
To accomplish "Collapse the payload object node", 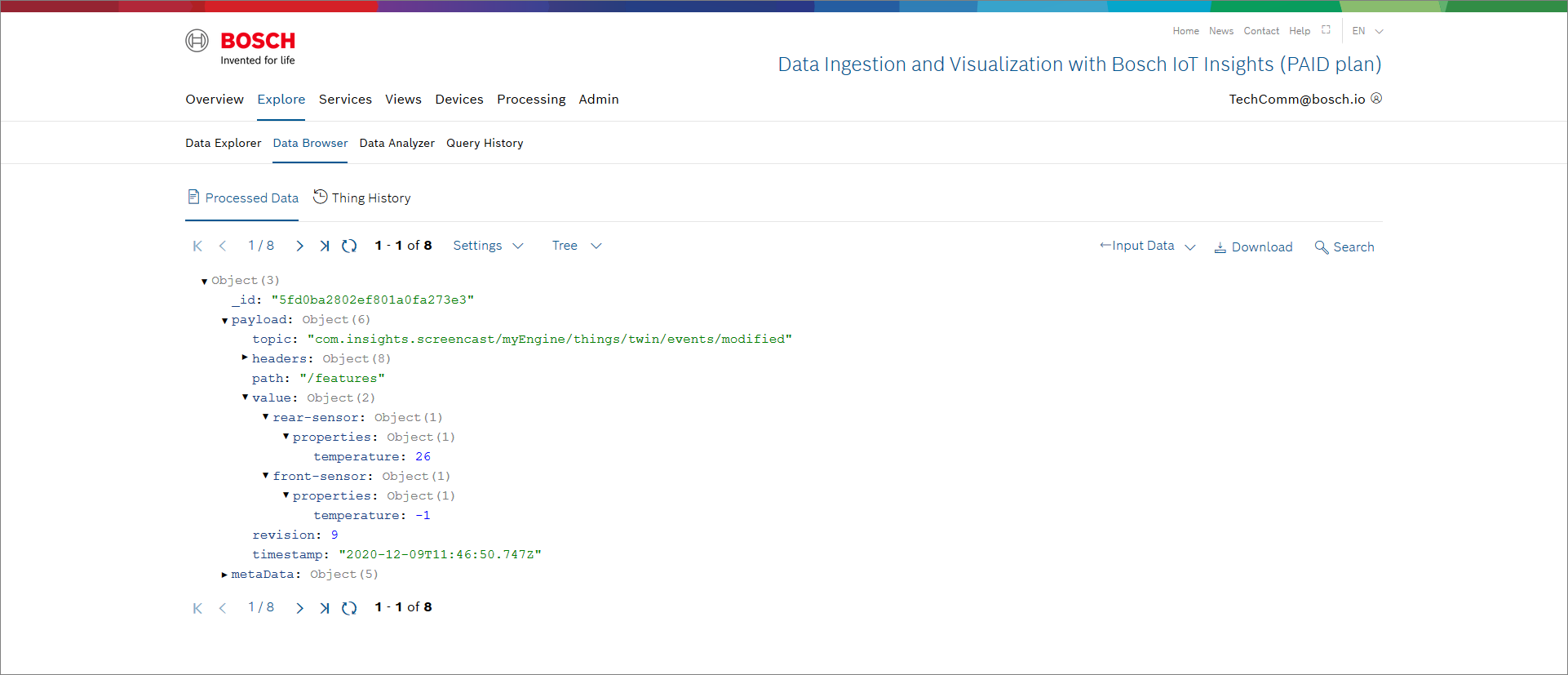I will coord(224,321).
